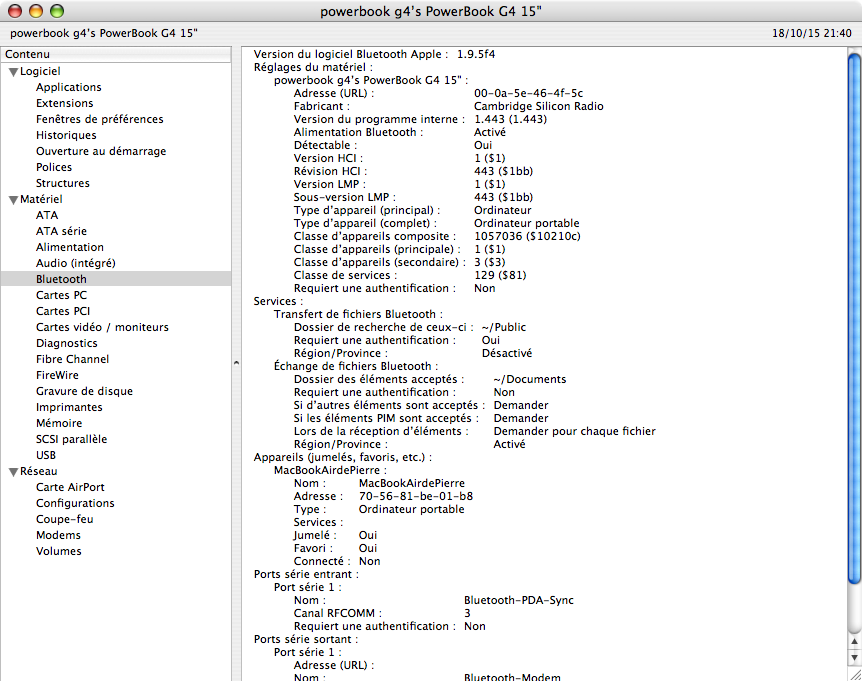This screenshot has height=681, width=862.
Task: Select Historiques in the sidebar
Action: (66, 135)
